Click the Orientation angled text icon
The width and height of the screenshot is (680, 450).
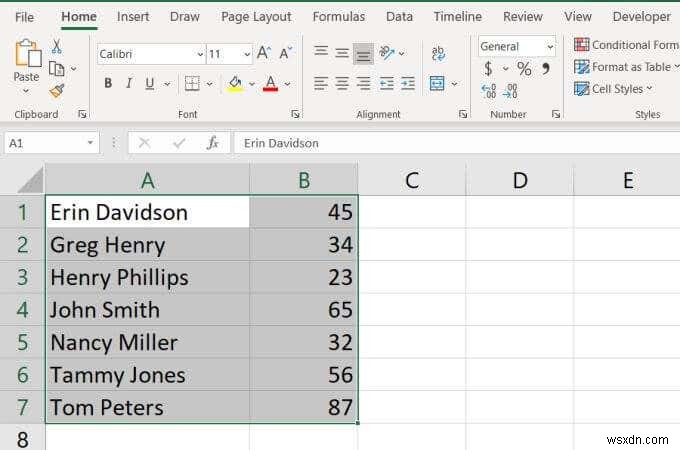click(x=387, y=53)
